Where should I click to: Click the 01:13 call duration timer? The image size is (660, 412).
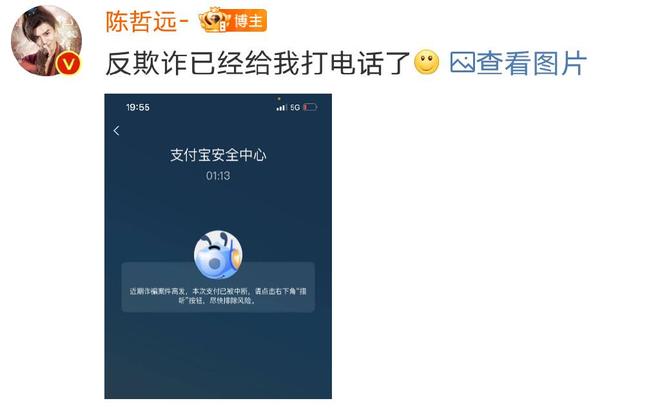click(218, 175)
